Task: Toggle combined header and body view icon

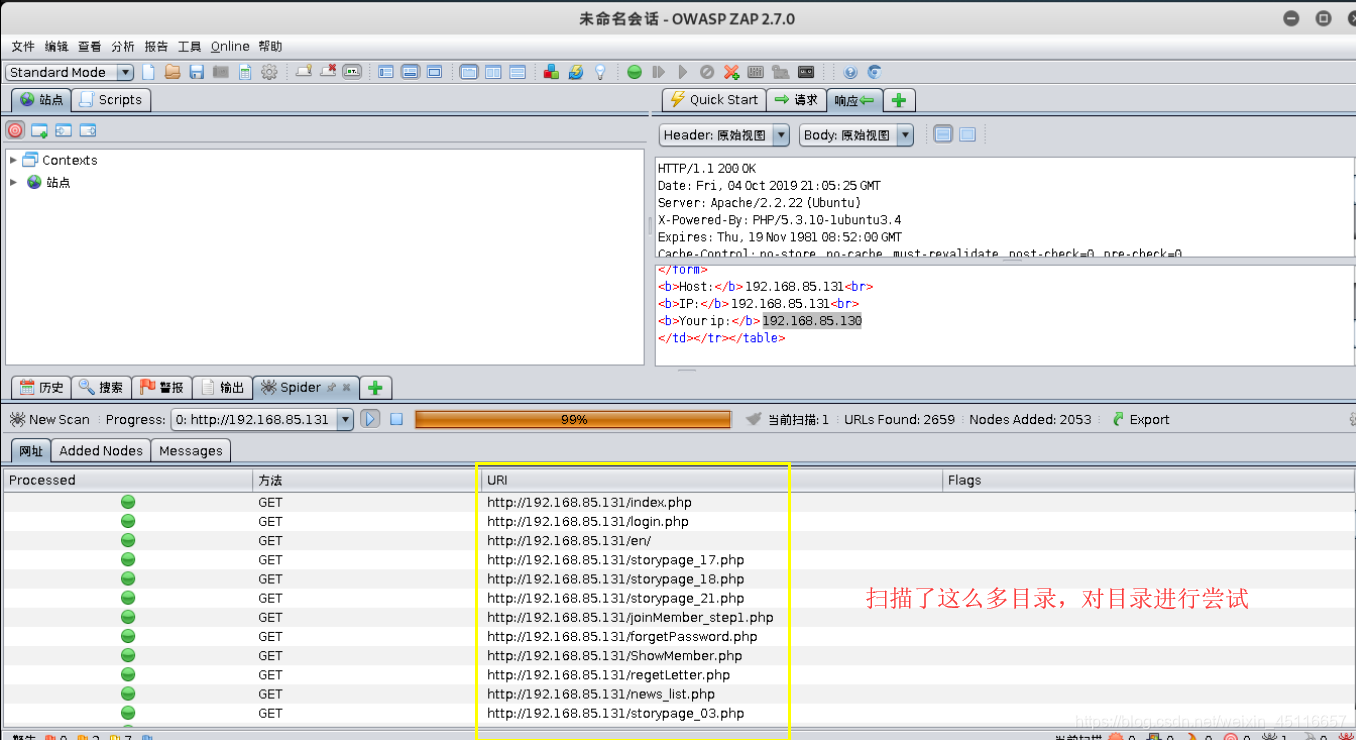Action: point(943,134)
